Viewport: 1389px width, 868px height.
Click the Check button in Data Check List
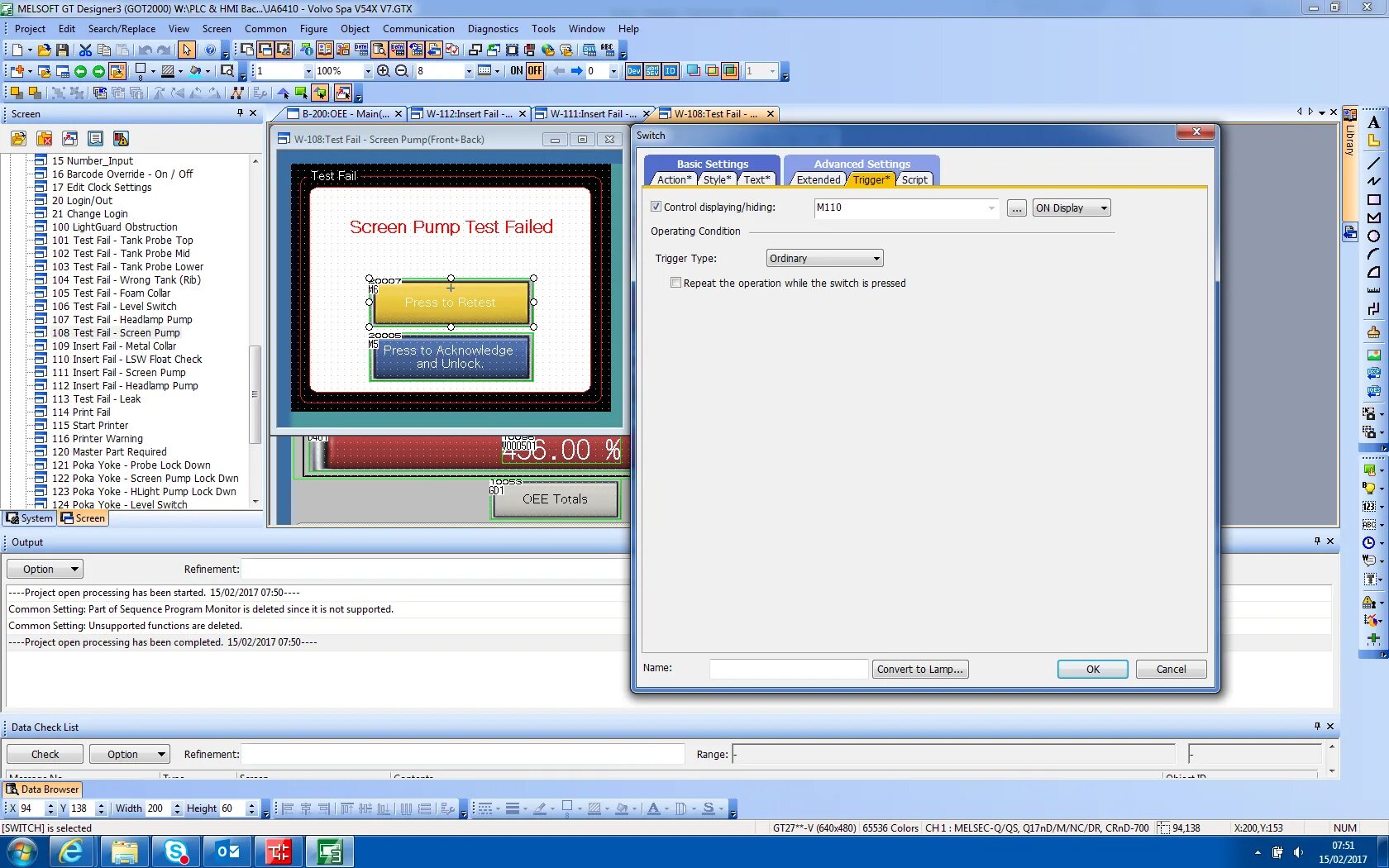point(45,754)
